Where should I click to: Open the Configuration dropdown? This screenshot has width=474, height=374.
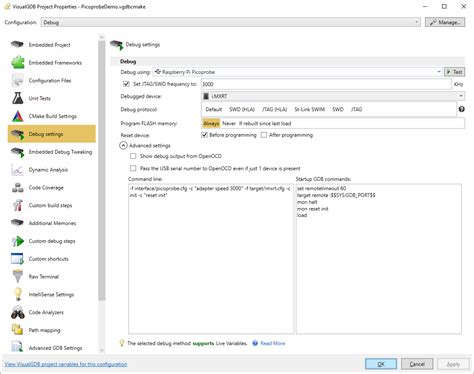[x=231, y=22]
